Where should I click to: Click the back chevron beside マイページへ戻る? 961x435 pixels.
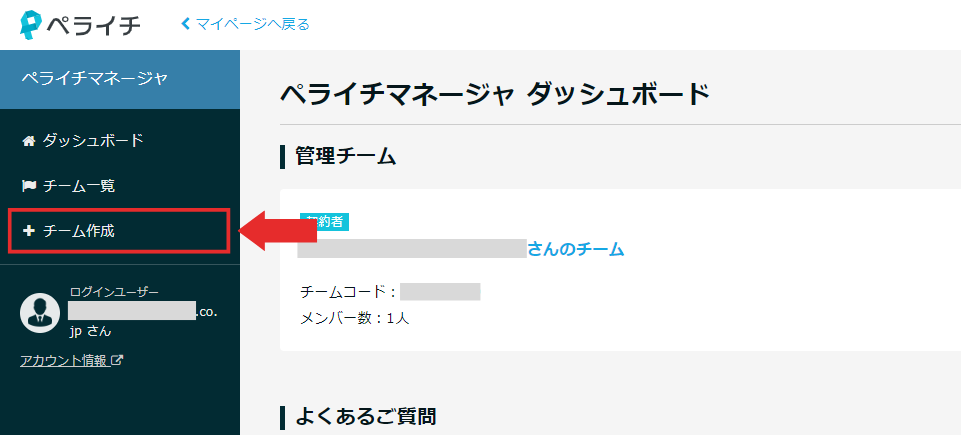(x=186, y=25)
